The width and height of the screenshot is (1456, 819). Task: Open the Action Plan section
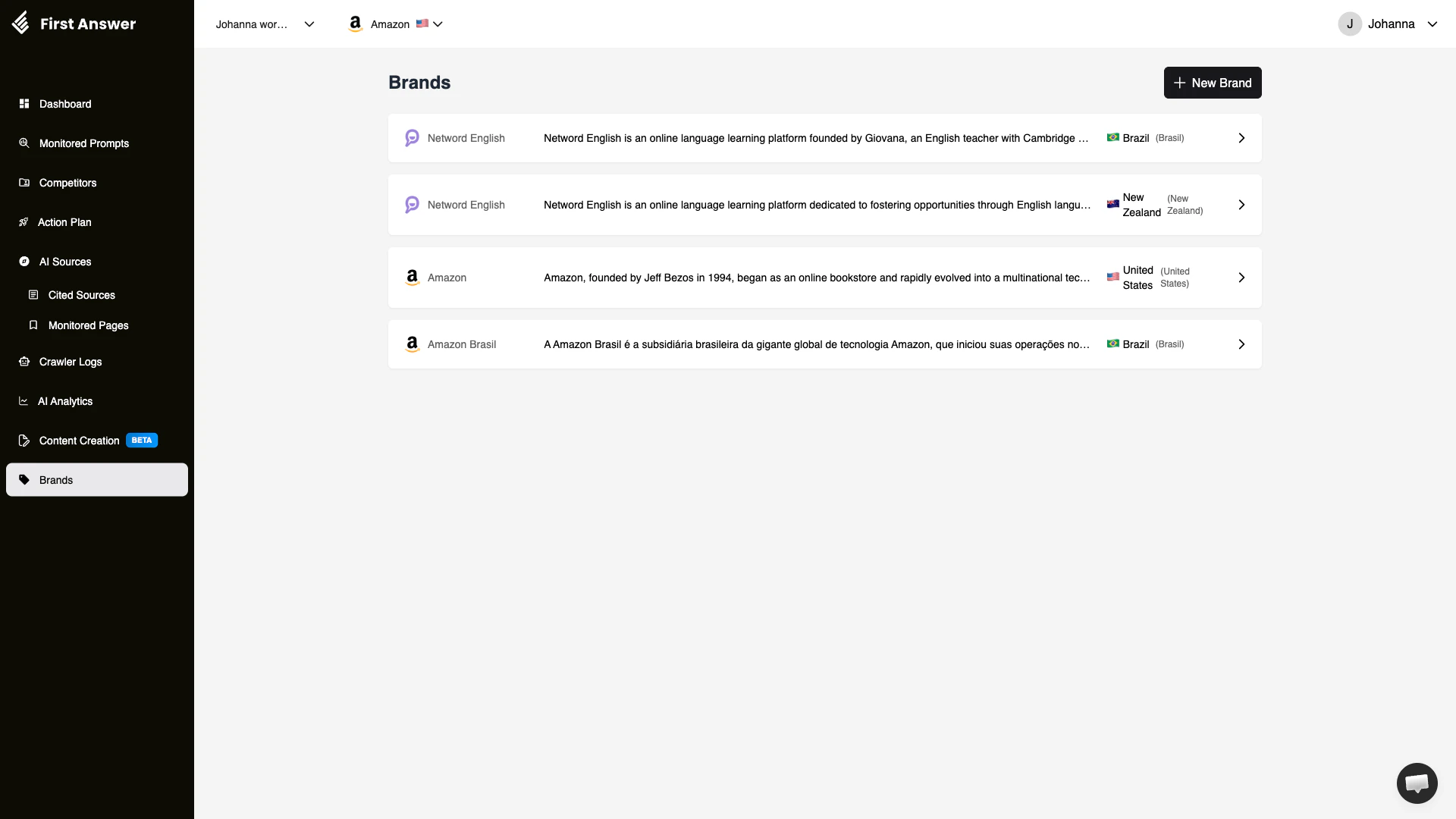tap(64, 222)
